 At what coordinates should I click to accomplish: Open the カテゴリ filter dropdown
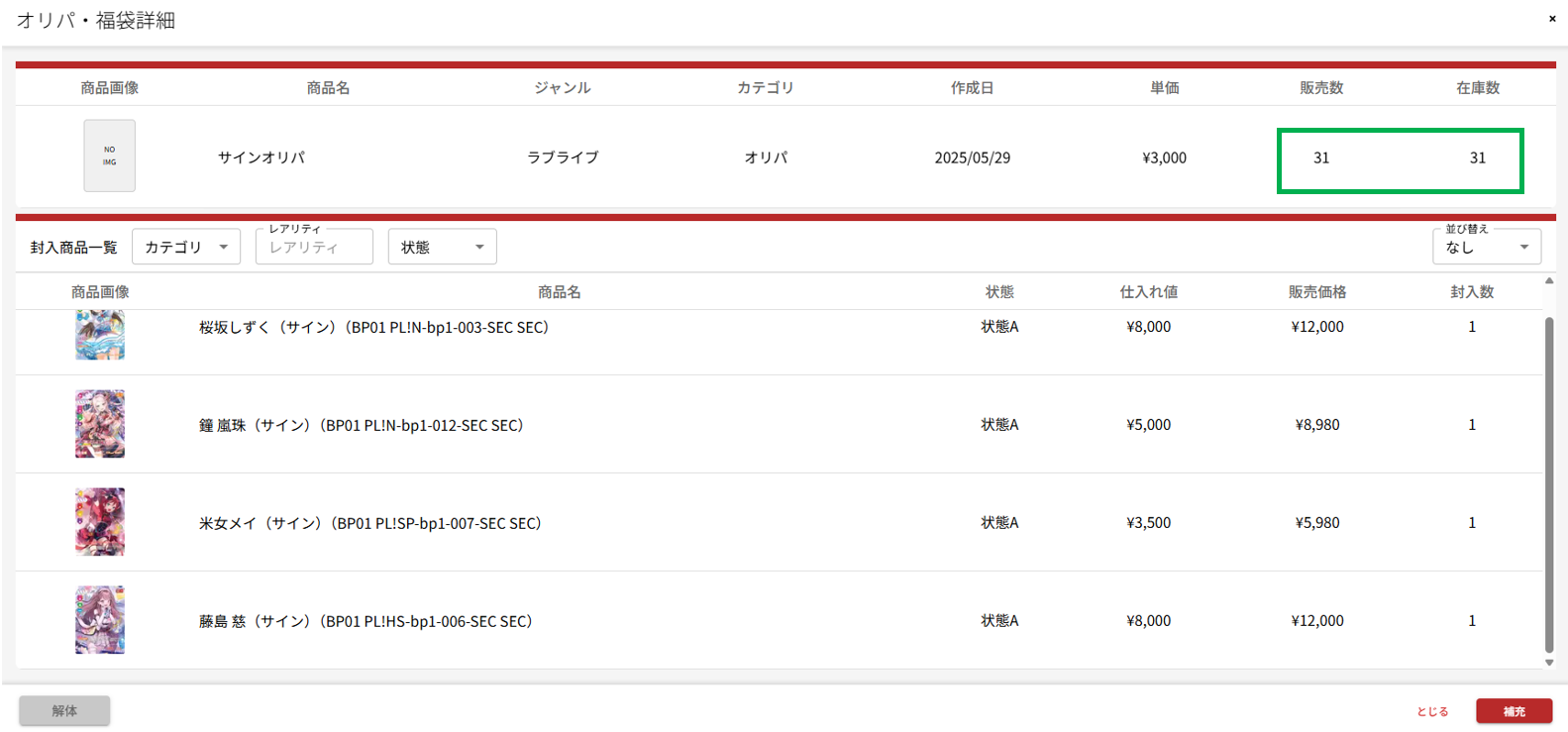click(x=186, y=247)
